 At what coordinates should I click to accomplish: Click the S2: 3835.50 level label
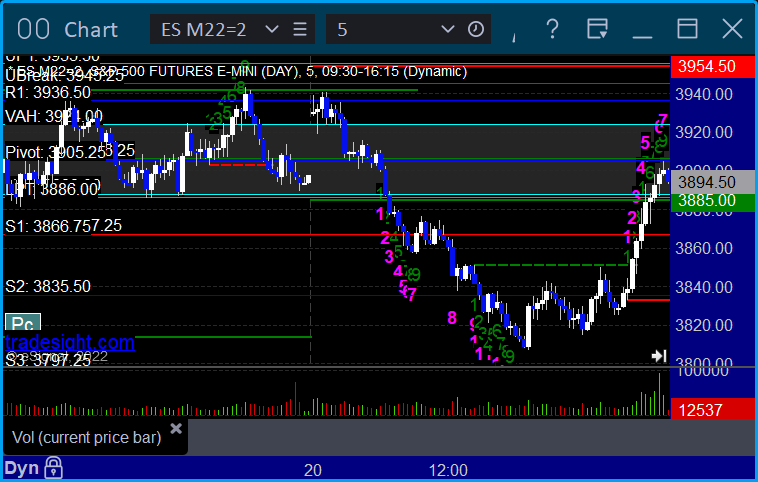point(48,286)
